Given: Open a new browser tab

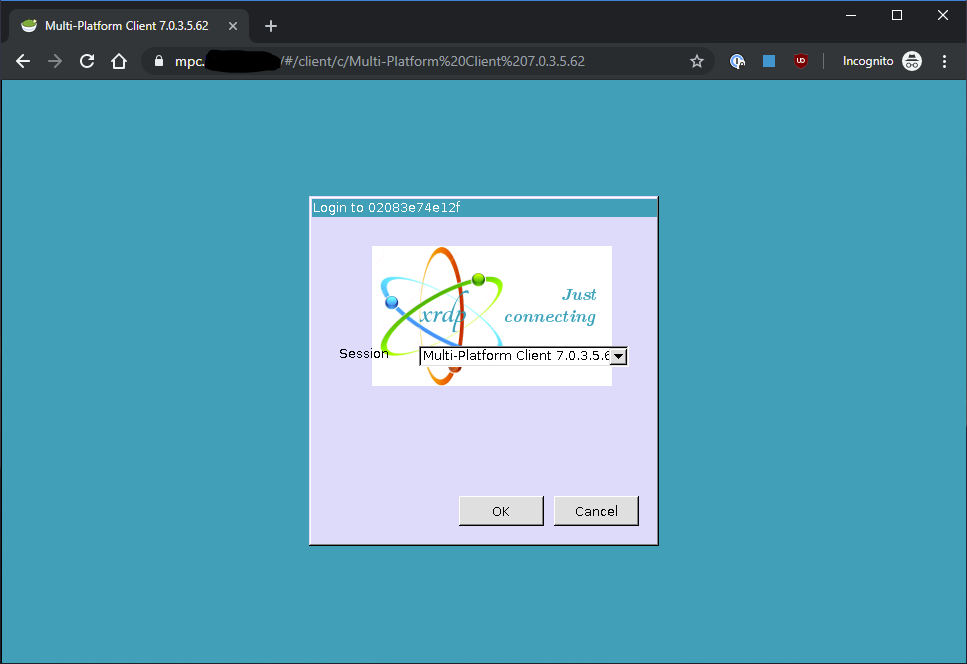Looking at the screenshot, I should (x=271, y=26).
